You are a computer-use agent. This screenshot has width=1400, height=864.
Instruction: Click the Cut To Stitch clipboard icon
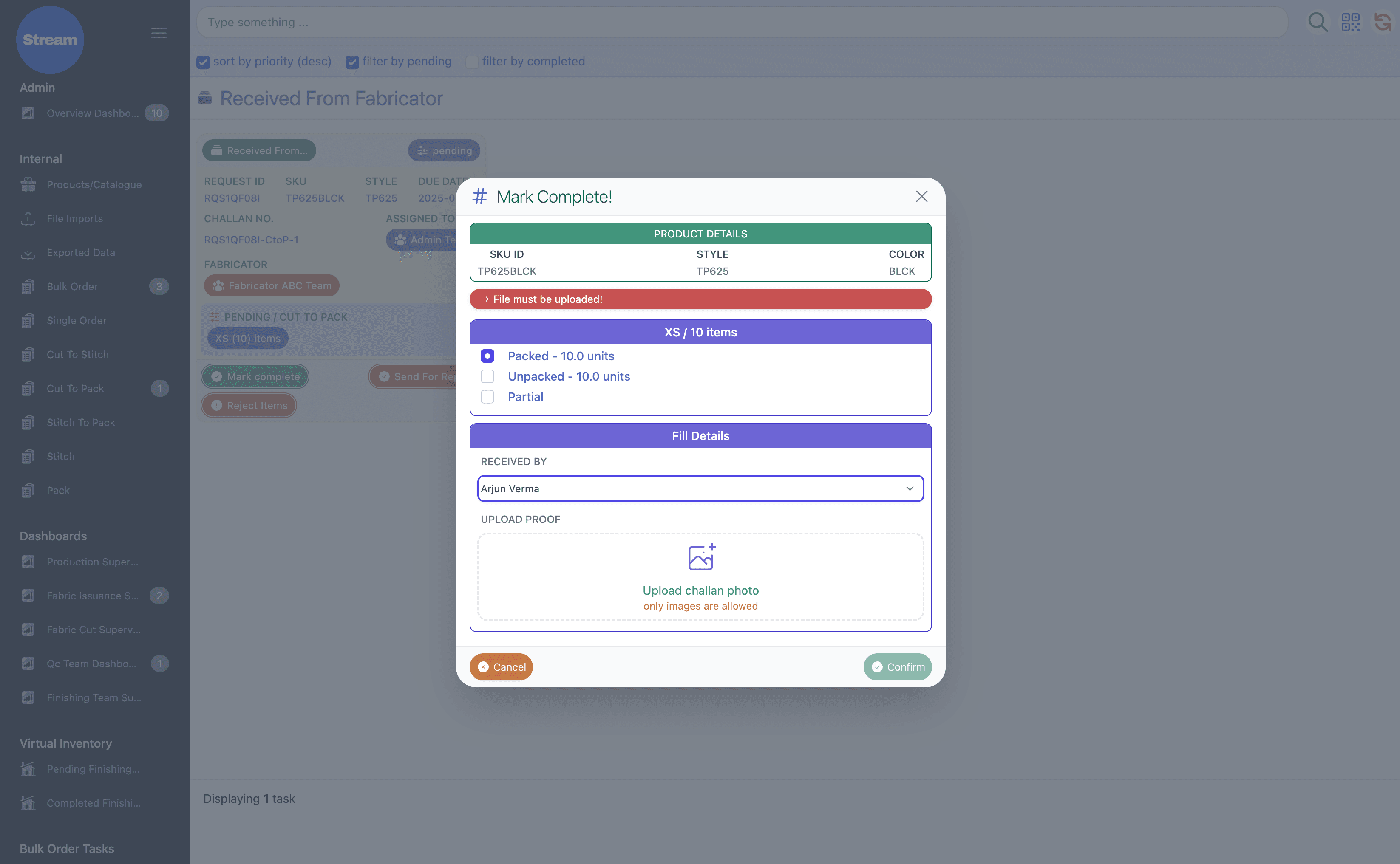point(28,354)
